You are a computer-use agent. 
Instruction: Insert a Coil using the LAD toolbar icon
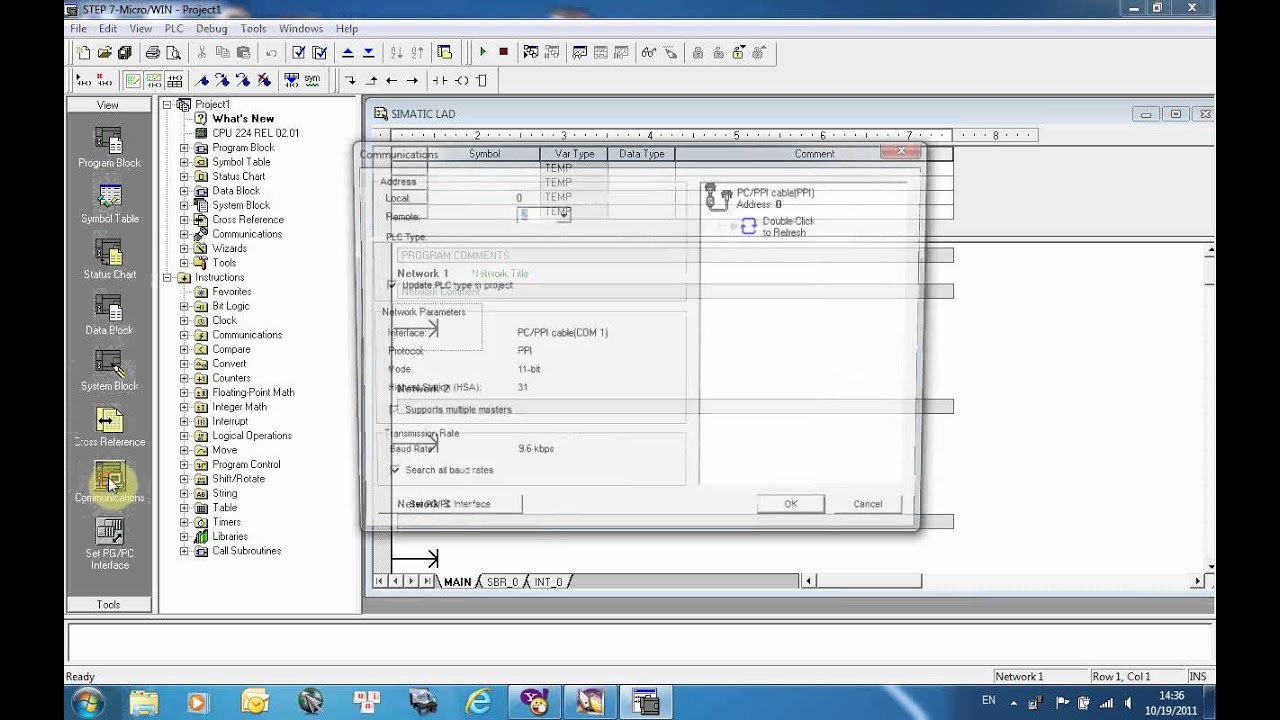pyautogui.click(x=461, y=80)
